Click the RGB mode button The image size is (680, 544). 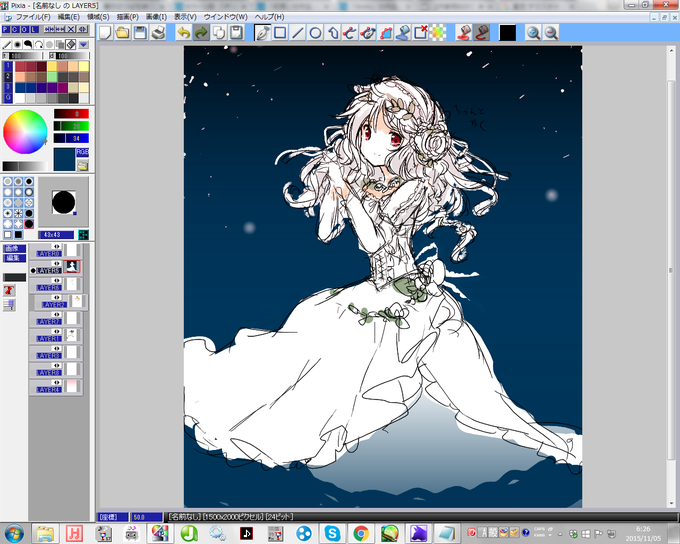coord(82,152)
